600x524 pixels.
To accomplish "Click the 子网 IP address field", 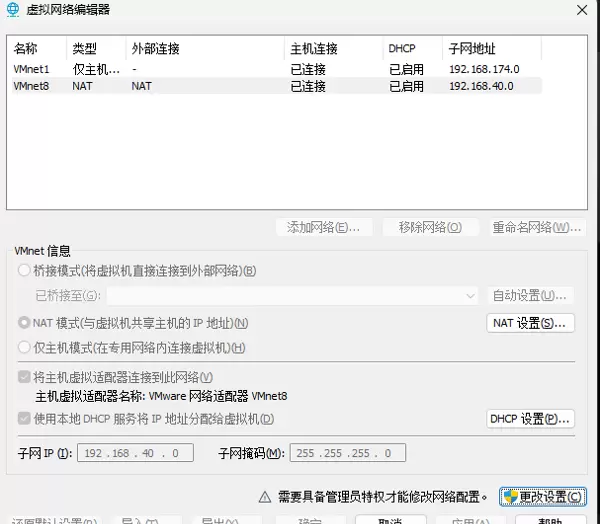I will [x=135, y=454].
